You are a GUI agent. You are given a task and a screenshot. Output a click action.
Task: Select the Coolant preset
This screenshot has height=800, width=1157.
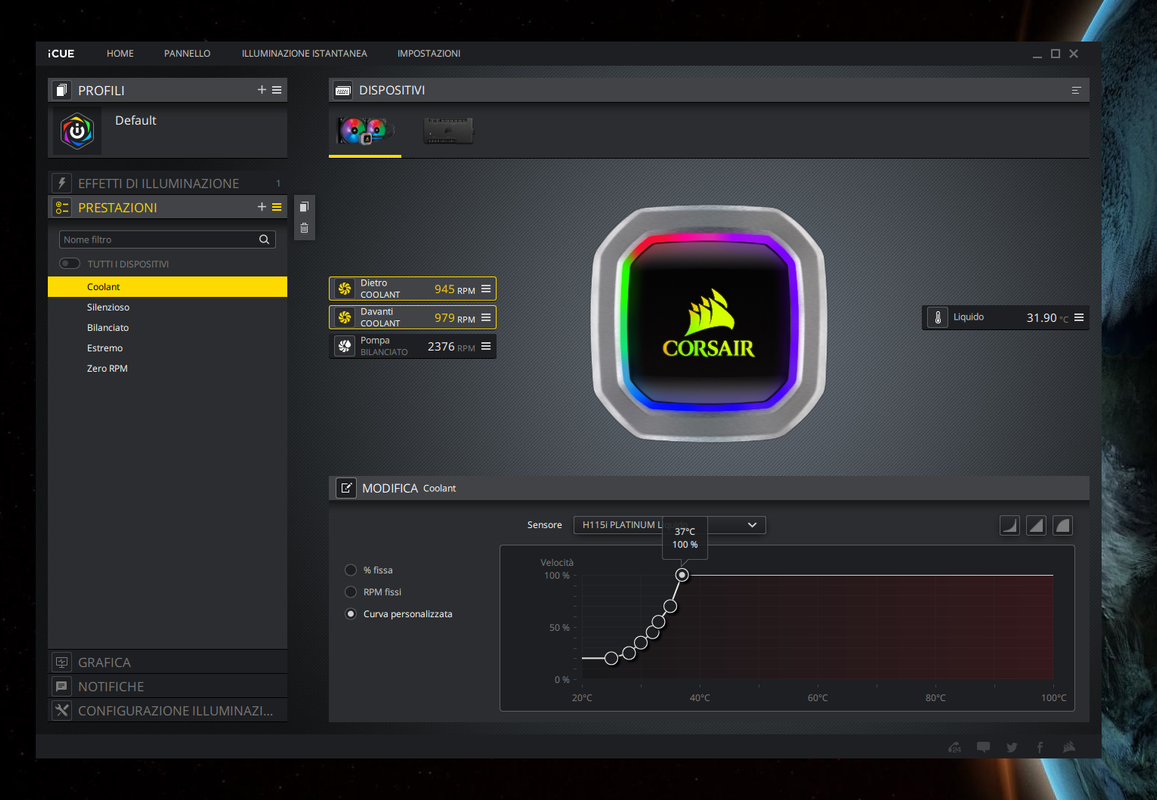point(167,286)
